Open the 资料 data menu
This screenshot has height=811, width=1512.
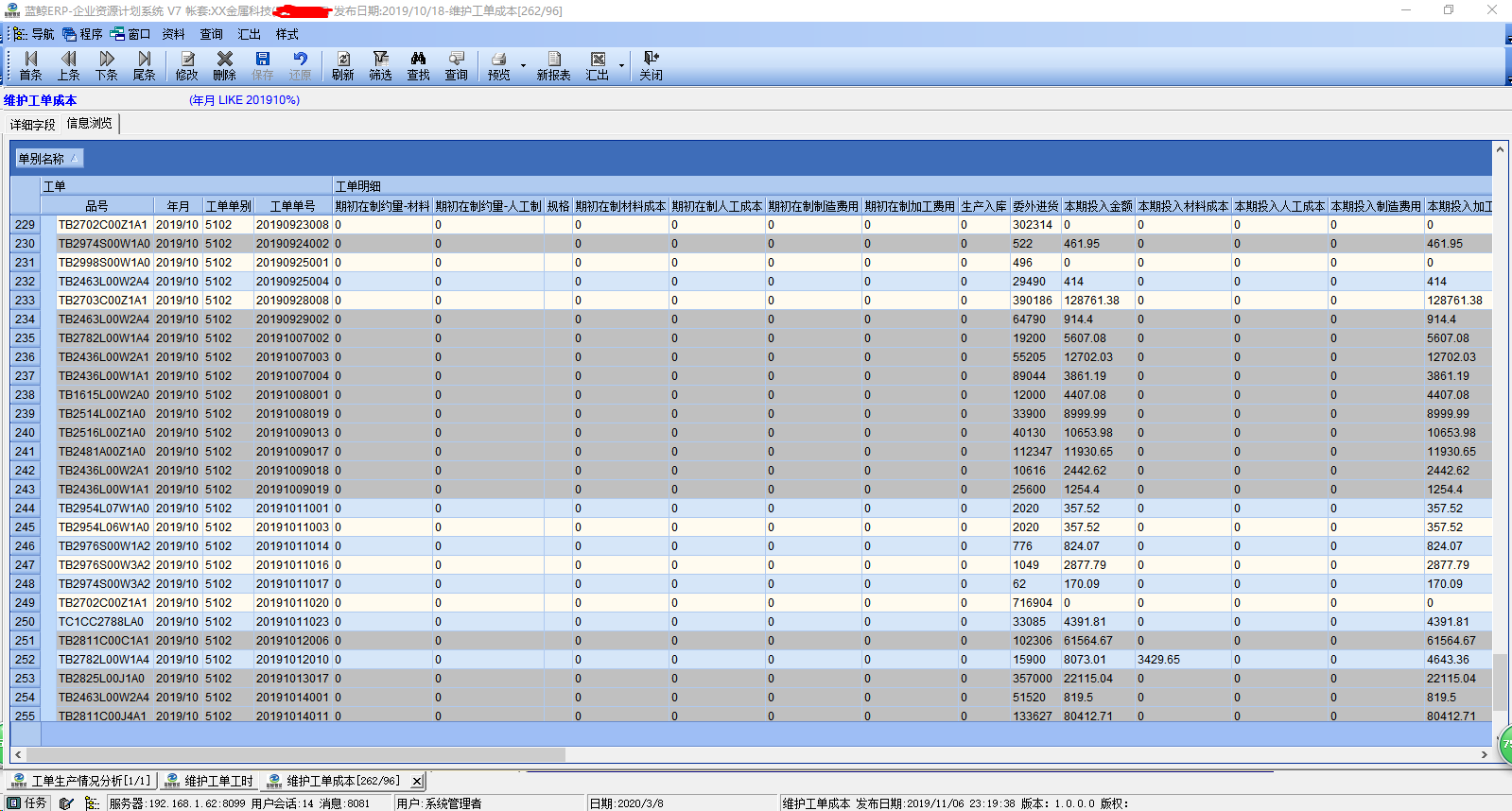tap(174, 34)
